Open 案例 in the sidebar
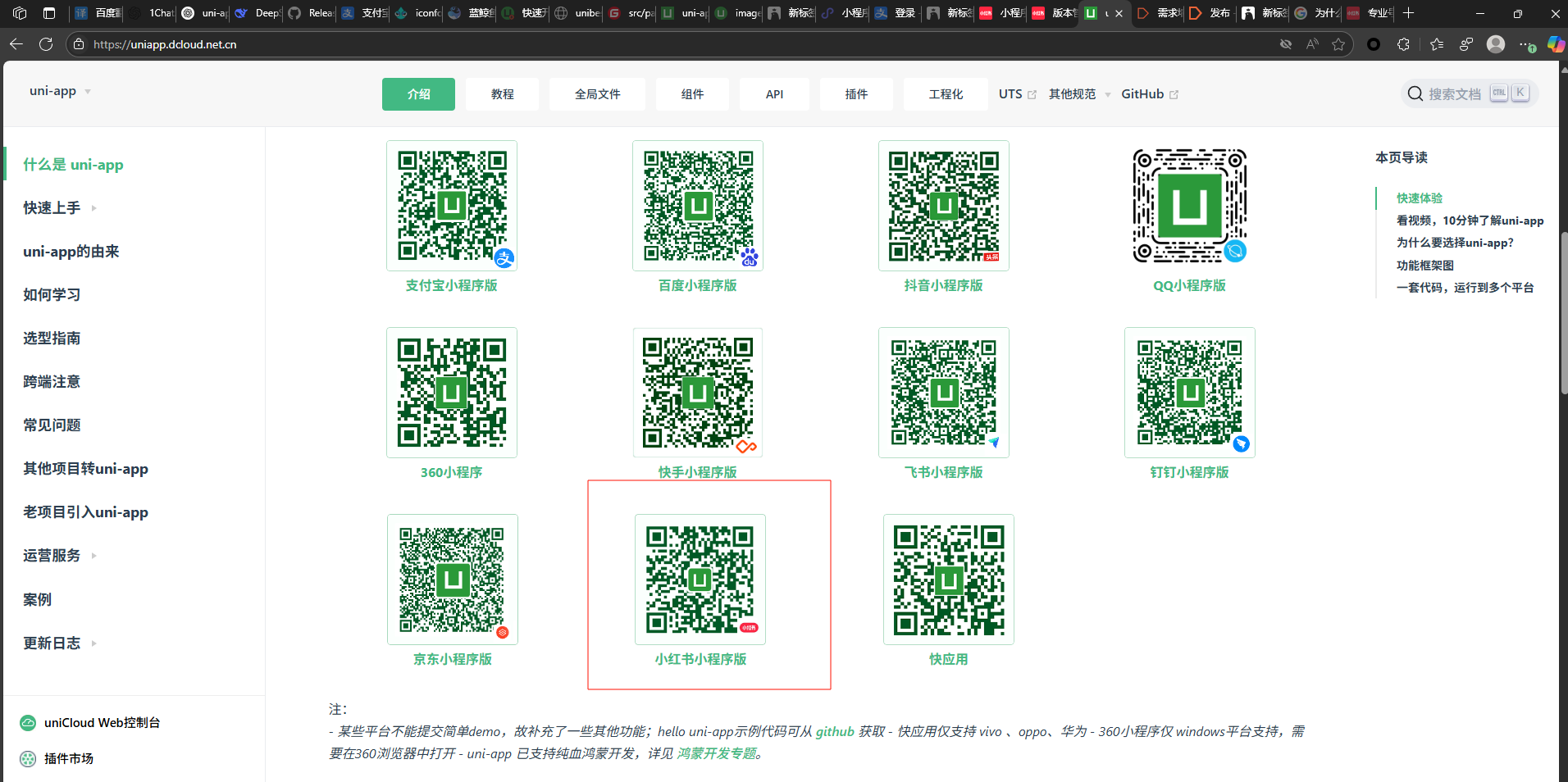Viewport: 1568px width, 782px height. click(x=37, y=600)
